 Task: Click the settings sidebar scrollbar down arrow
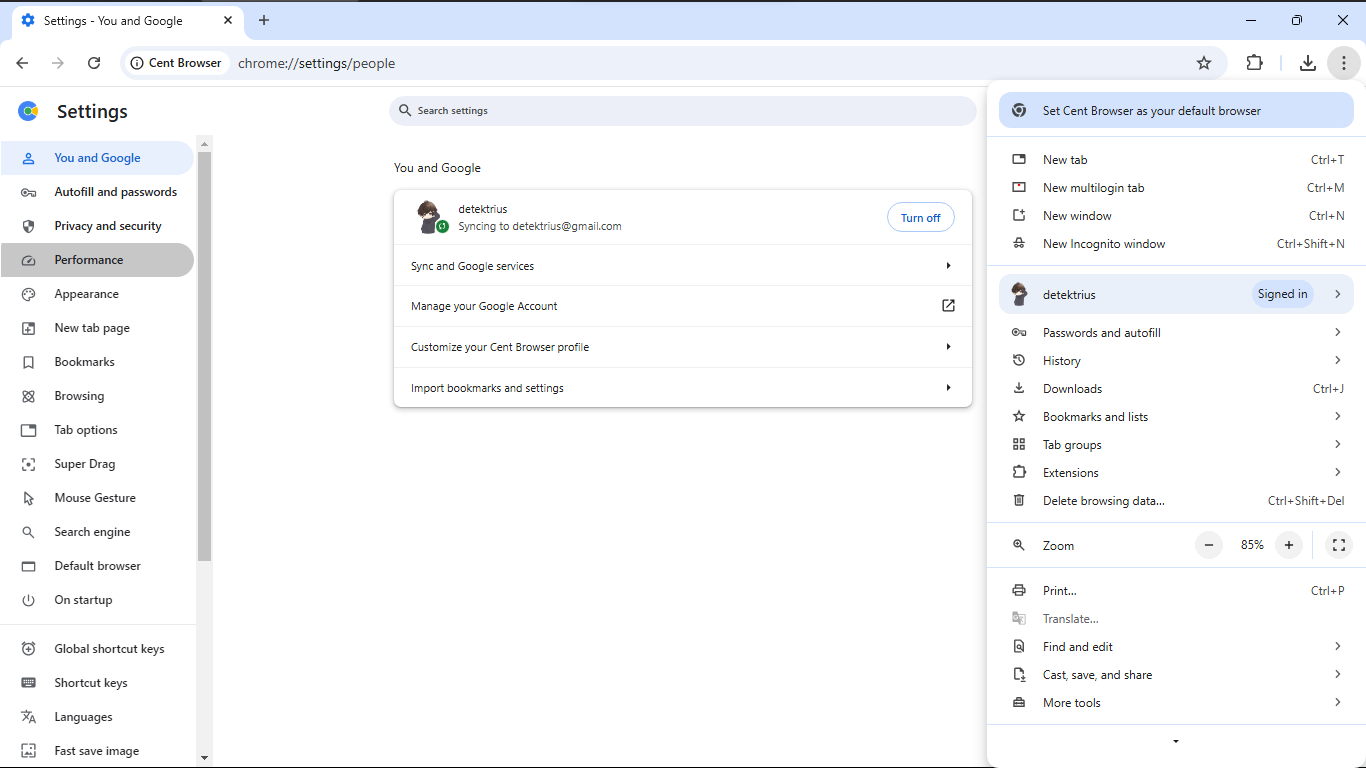pos(205,758)
